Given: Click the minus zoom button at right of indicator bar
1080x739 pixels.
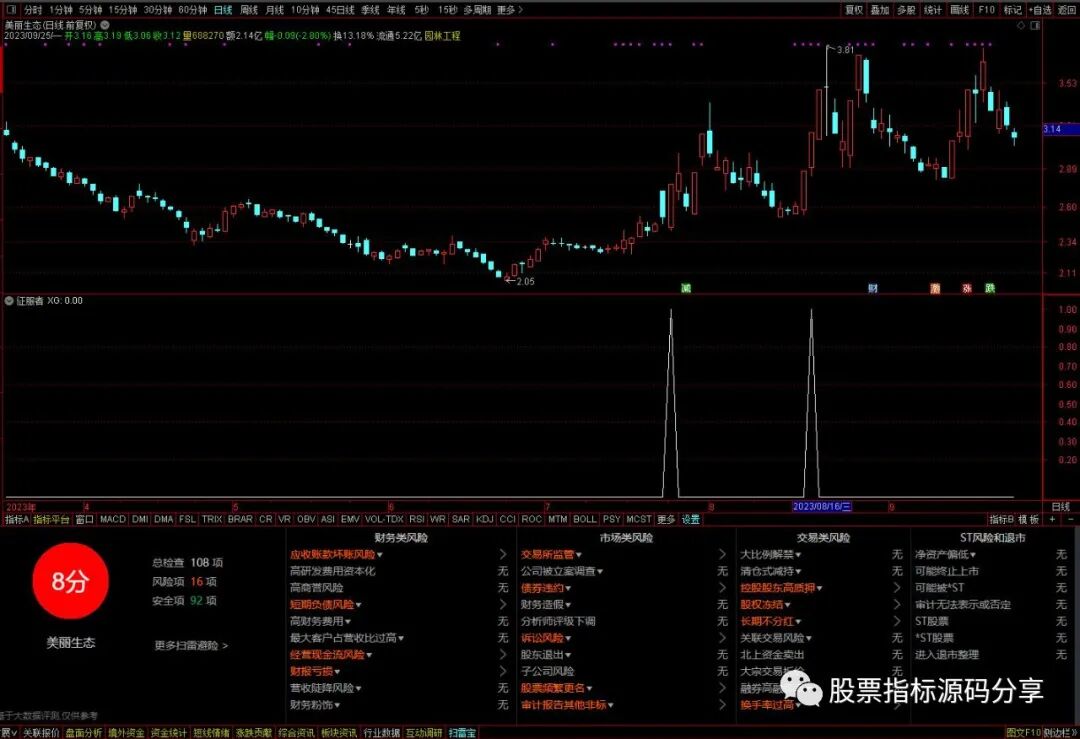Looking at the screenshot, I should [1070, 519].
